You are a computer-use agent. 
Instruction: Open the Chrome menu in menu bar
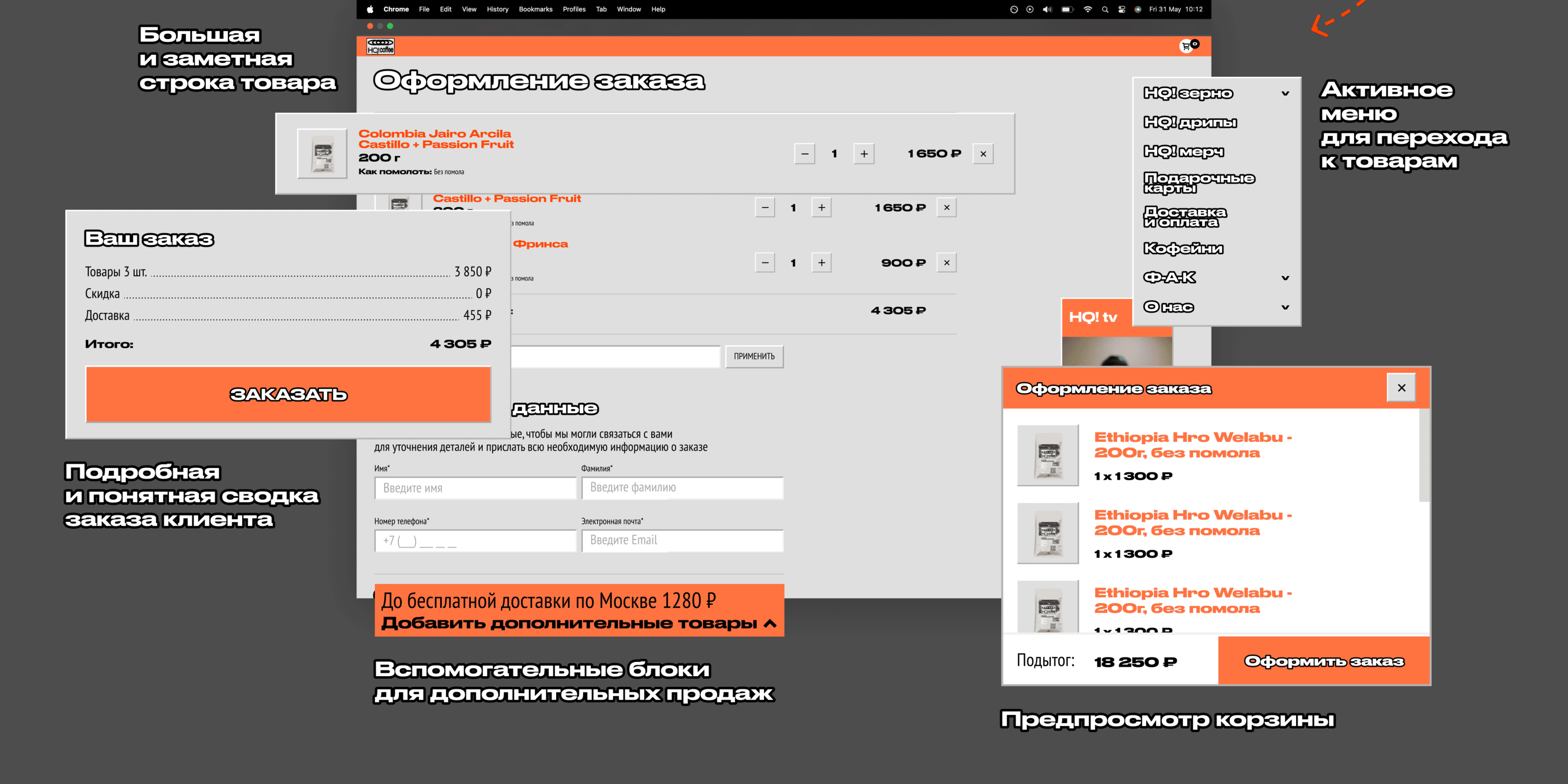coord(395,9)
